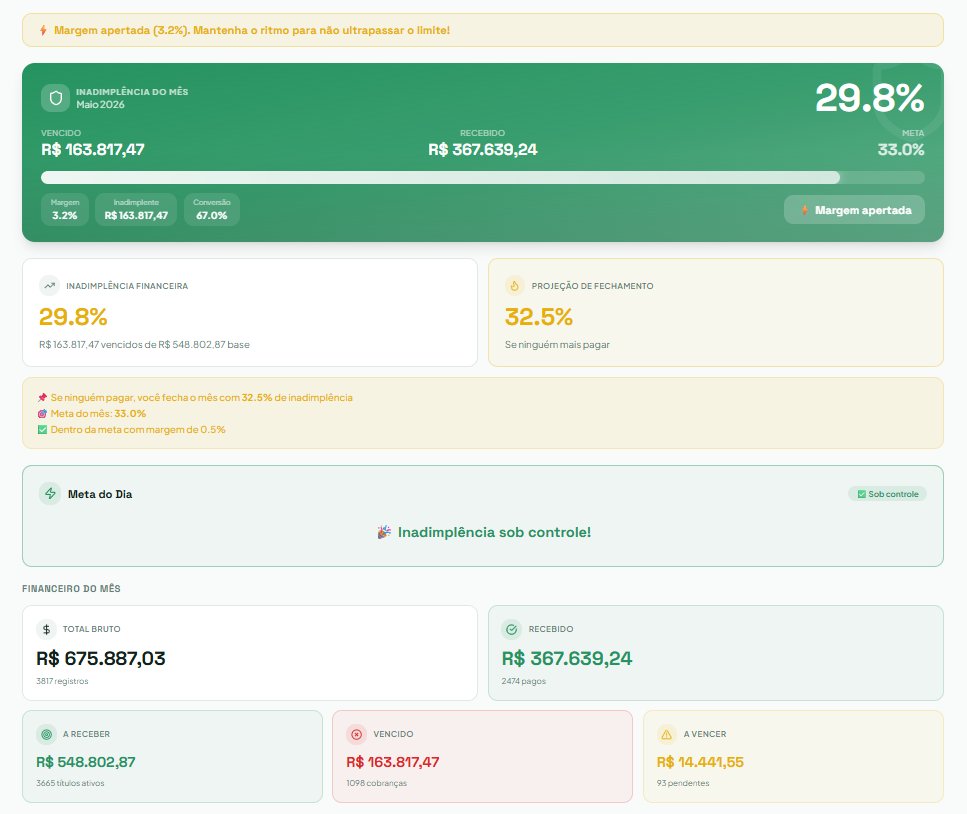Click the A Vencer R$ 14.441,55 amount
The image size is (967, 814).
point(700,762)
